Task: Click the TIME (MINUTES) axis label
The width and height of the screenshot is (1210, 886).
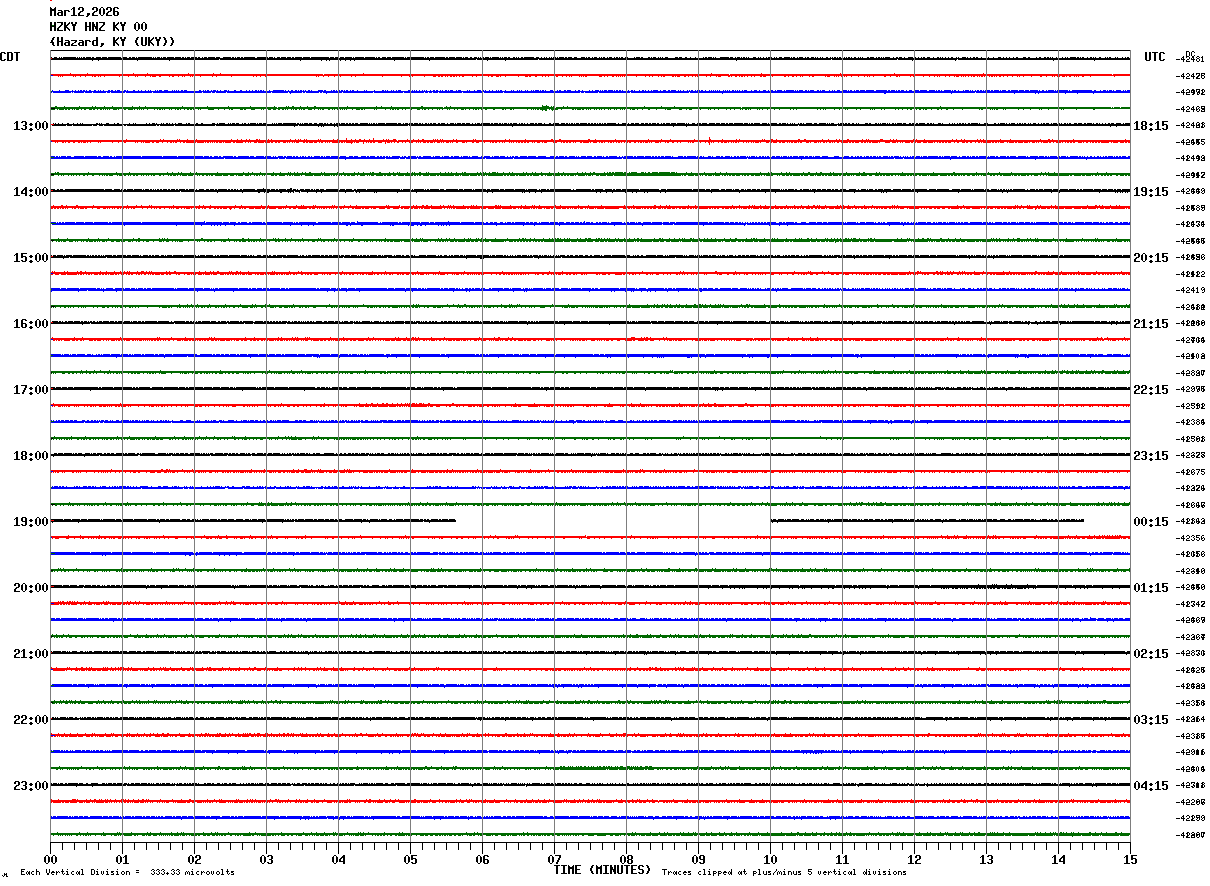Action: (x=602, y=870)
